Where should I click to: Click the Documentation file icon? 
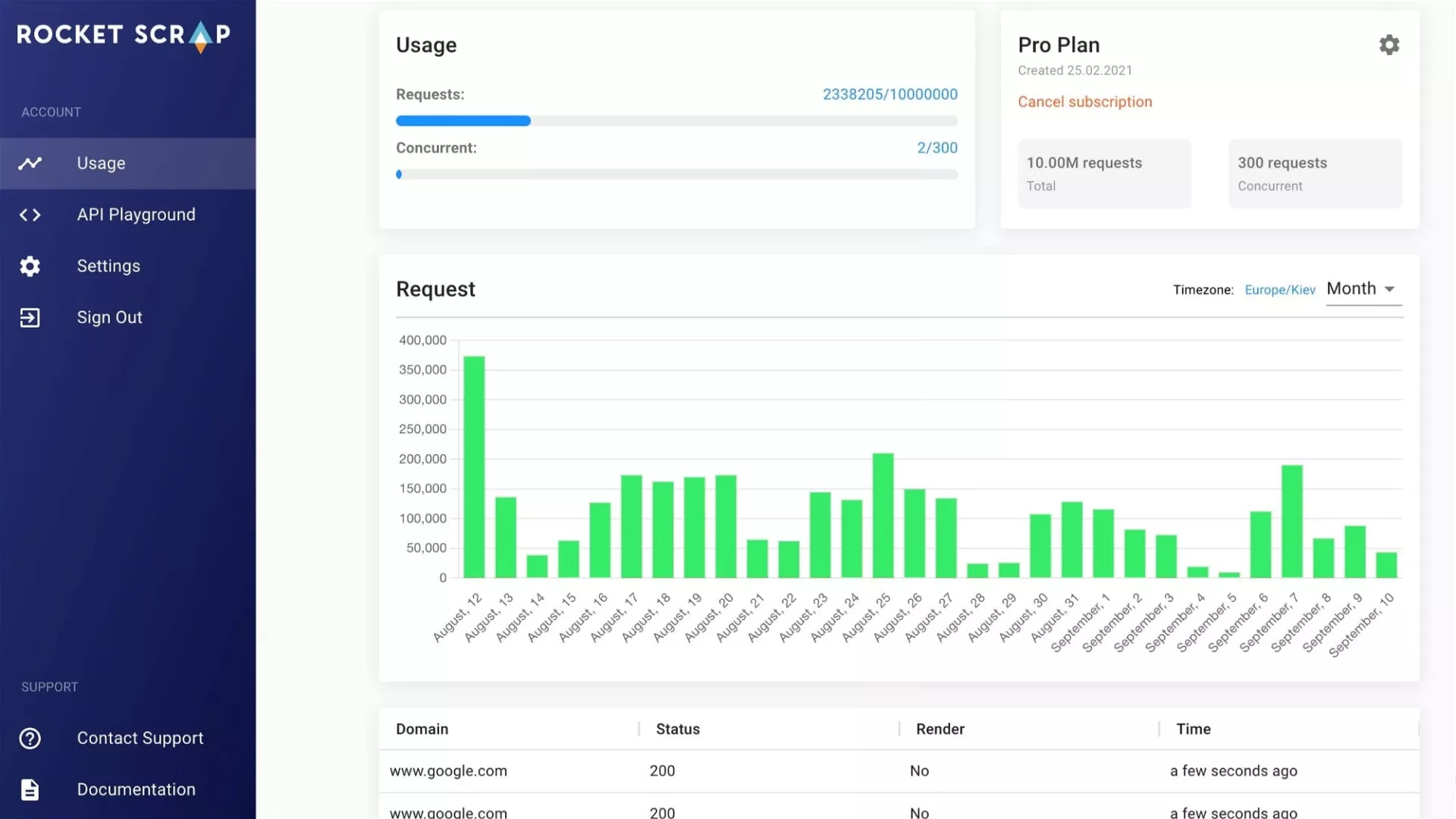[x=30, y=789]
